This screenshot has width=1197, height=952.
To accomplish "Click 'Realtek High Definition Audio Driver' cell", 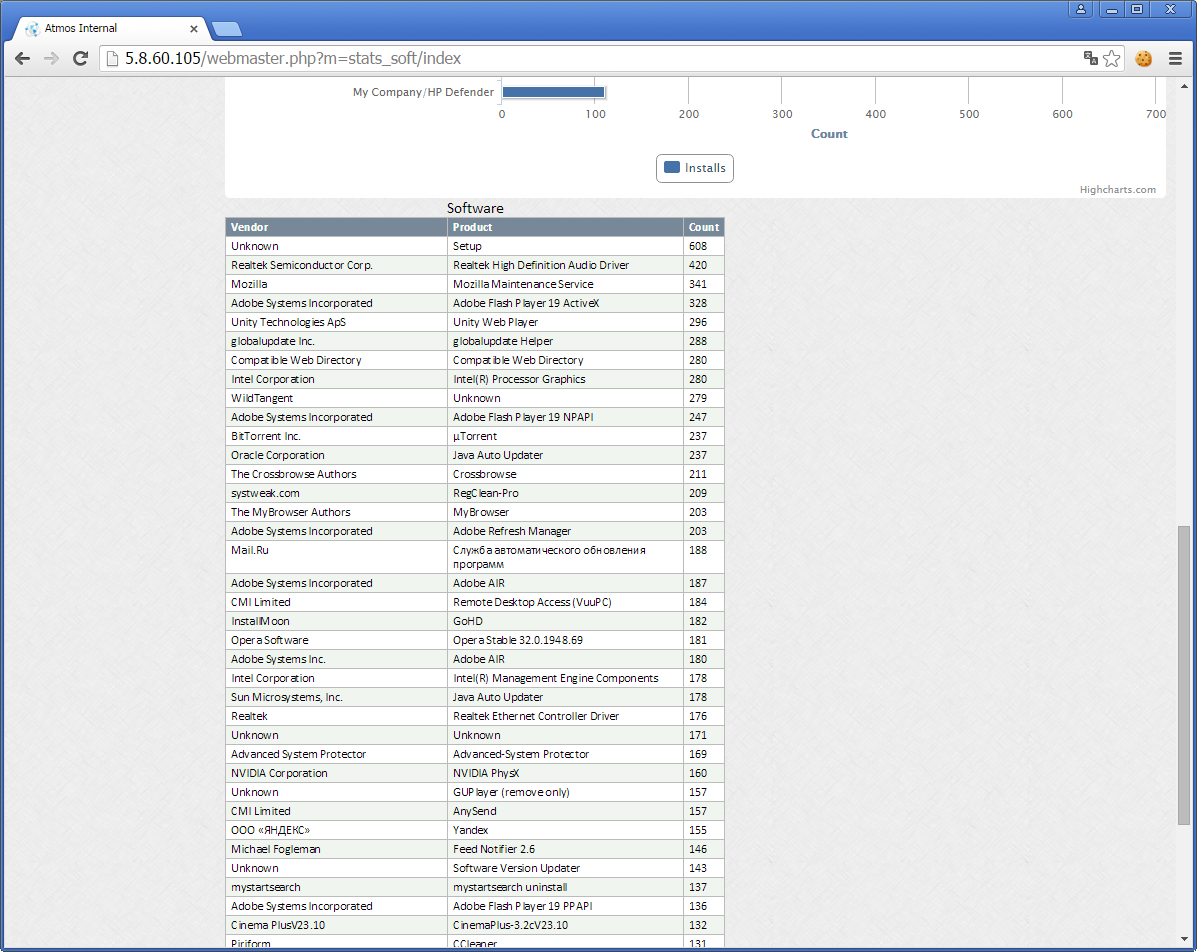I will [x=565, y=265].
